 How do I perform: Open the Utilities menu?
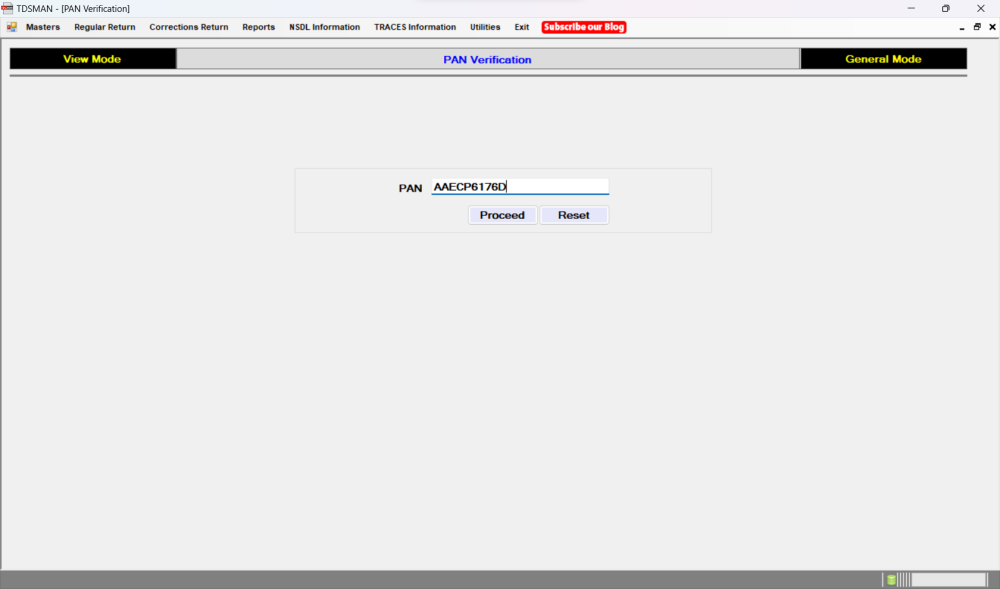[x=485, y=27]
